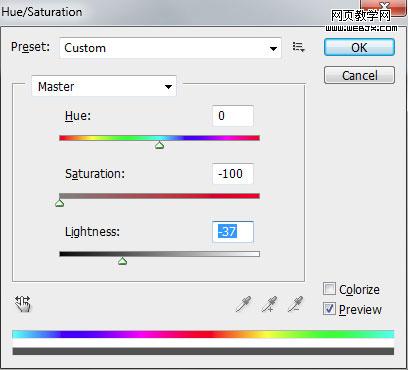Viewport: 408px width, 370px height.
Task: Click the Hue rainbow slider track
Action: click(159, 138)
